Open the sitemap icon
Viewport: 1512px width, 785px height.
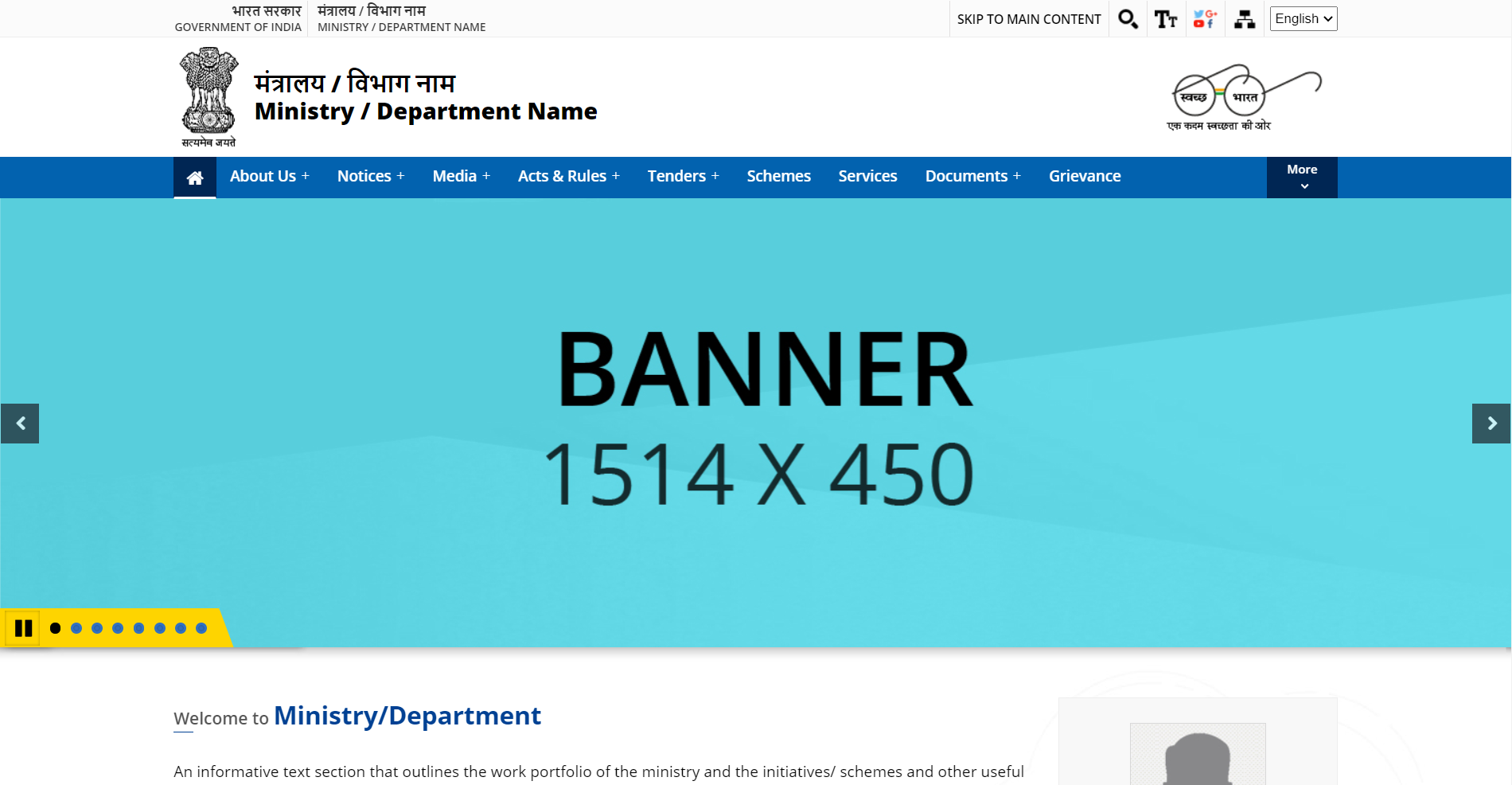1245,19
